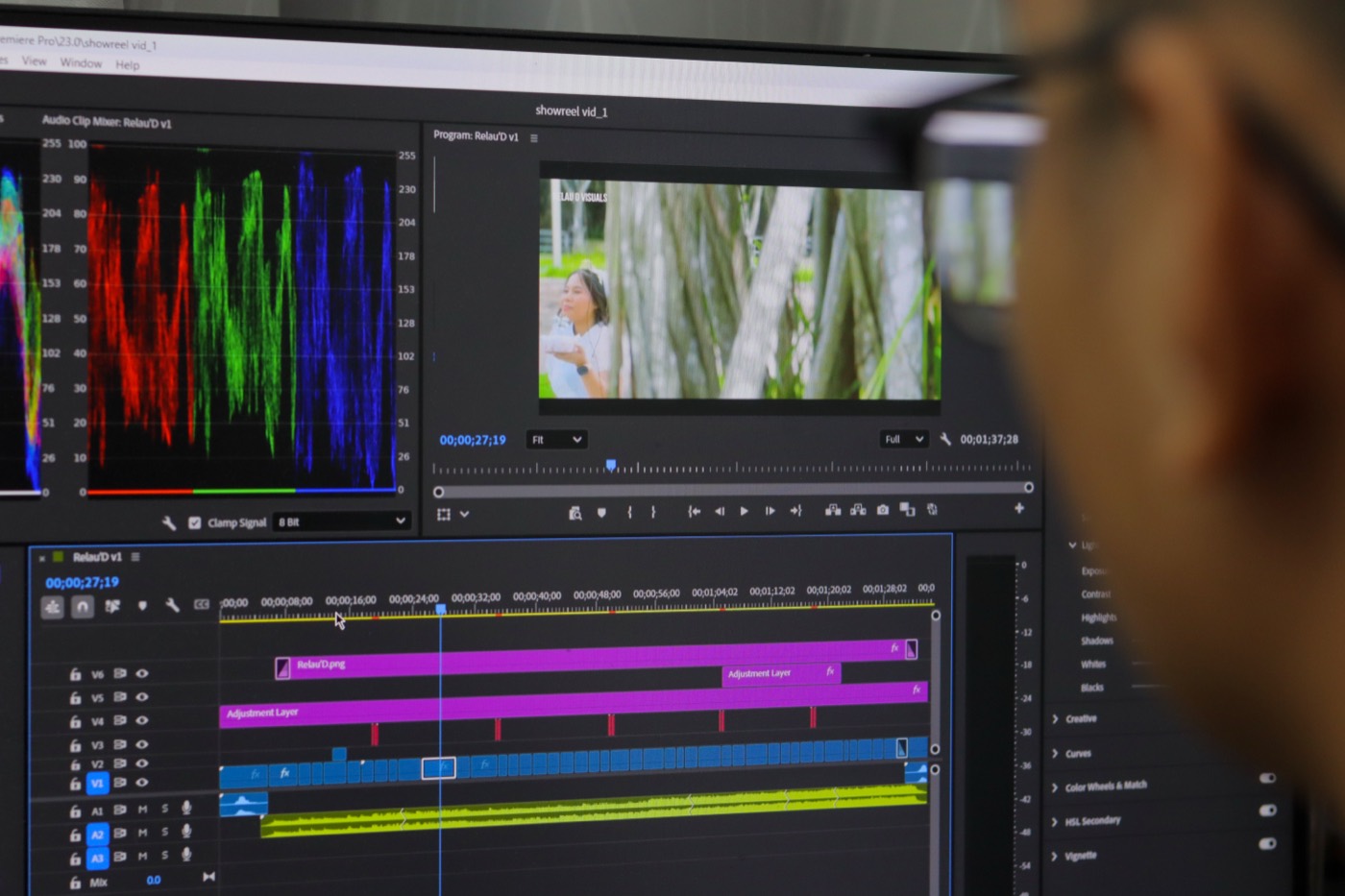Click the Play button in Program monitor
This screenshot has height=896, width=1345.
click(x=744, y=512)
